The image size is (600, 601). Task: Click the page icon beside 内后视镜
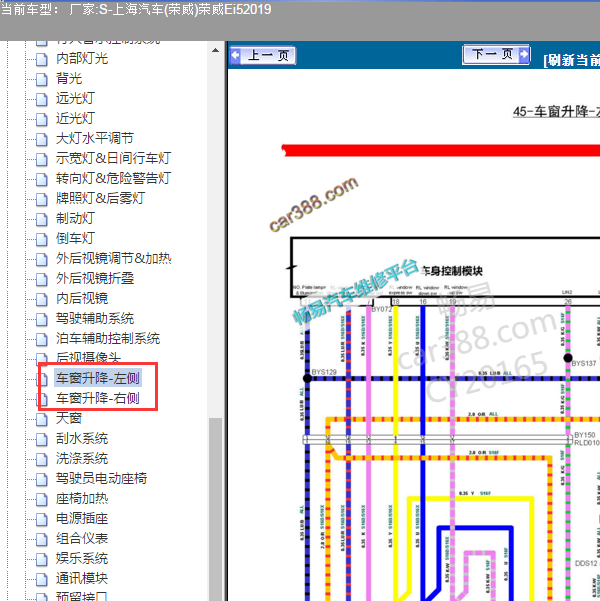(42, 299)
